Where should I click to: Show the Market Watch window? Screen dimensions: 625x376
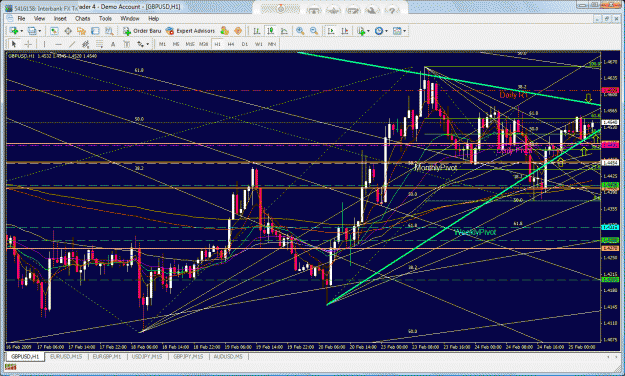[x=55, y=31]
